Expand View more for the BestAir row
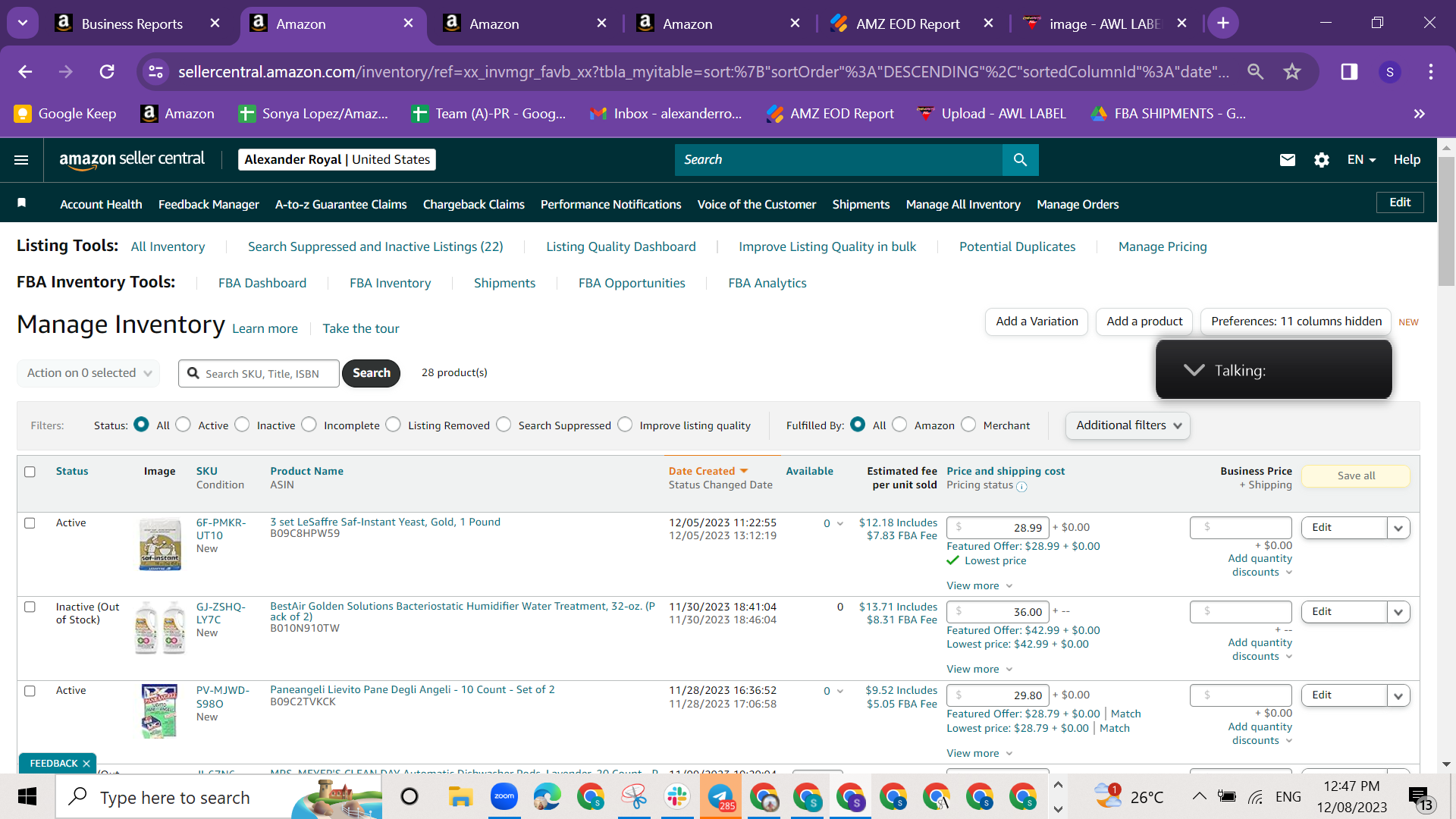The image size is (1456, 819). pos(979,670)
